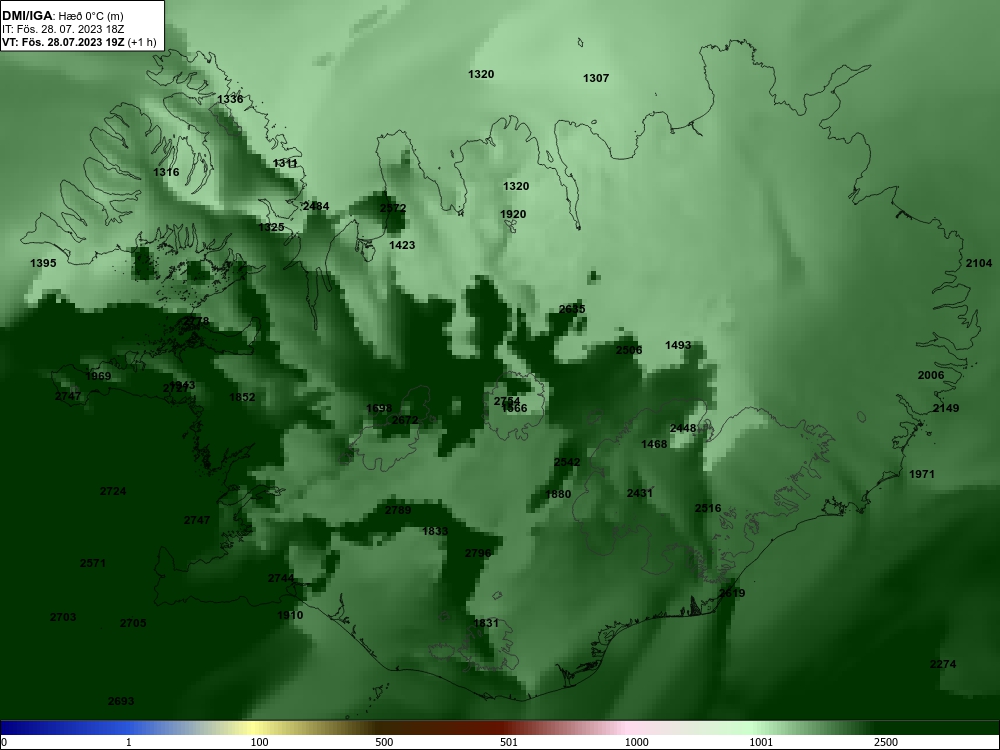This screenshot has height=750, width=1000.
Task: Pick the 2484 freezing level value
Action: [x=316, y=205]
